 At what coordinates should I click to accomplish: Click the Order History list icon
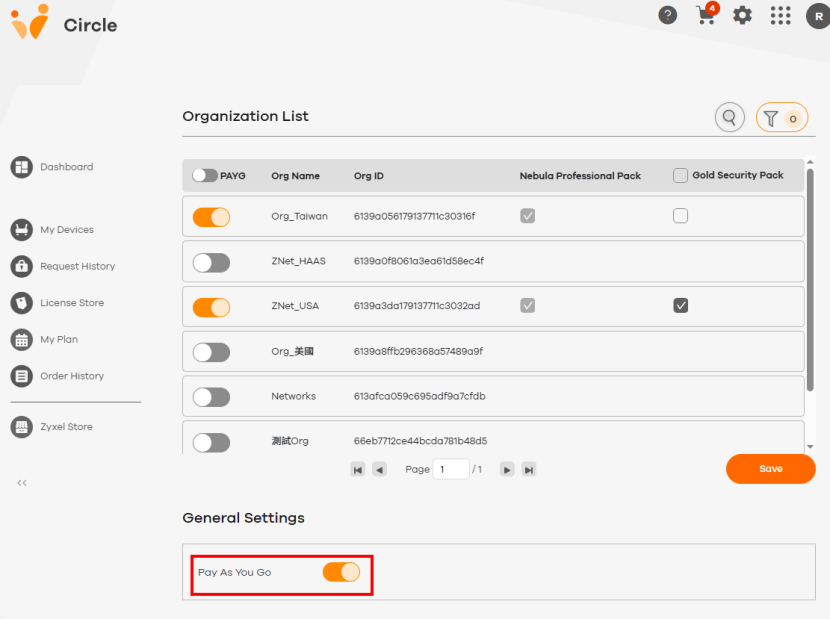(22, 376)
